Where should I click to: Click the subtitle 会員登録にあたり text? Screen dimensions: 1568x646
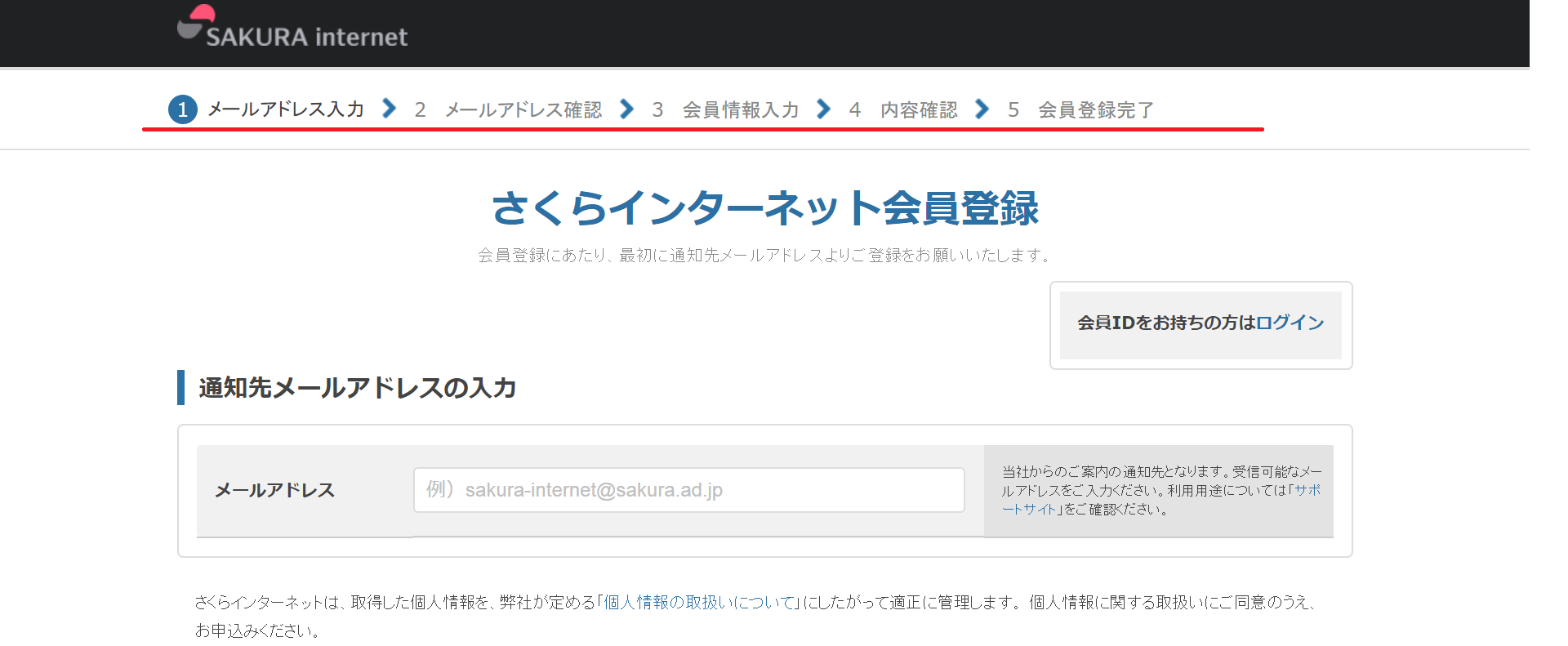click(x=764, y=256)
